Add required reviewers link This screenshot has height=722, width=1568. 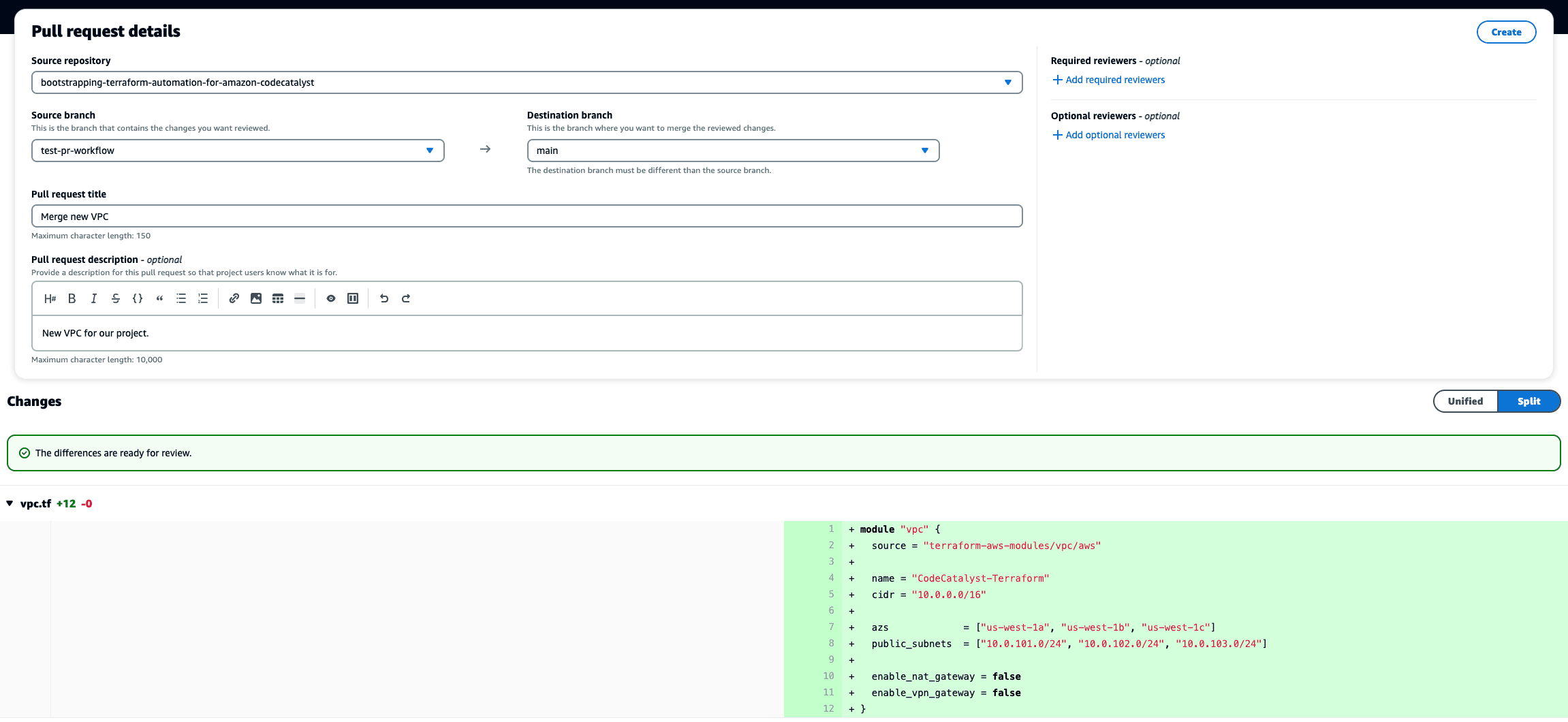1115,80
